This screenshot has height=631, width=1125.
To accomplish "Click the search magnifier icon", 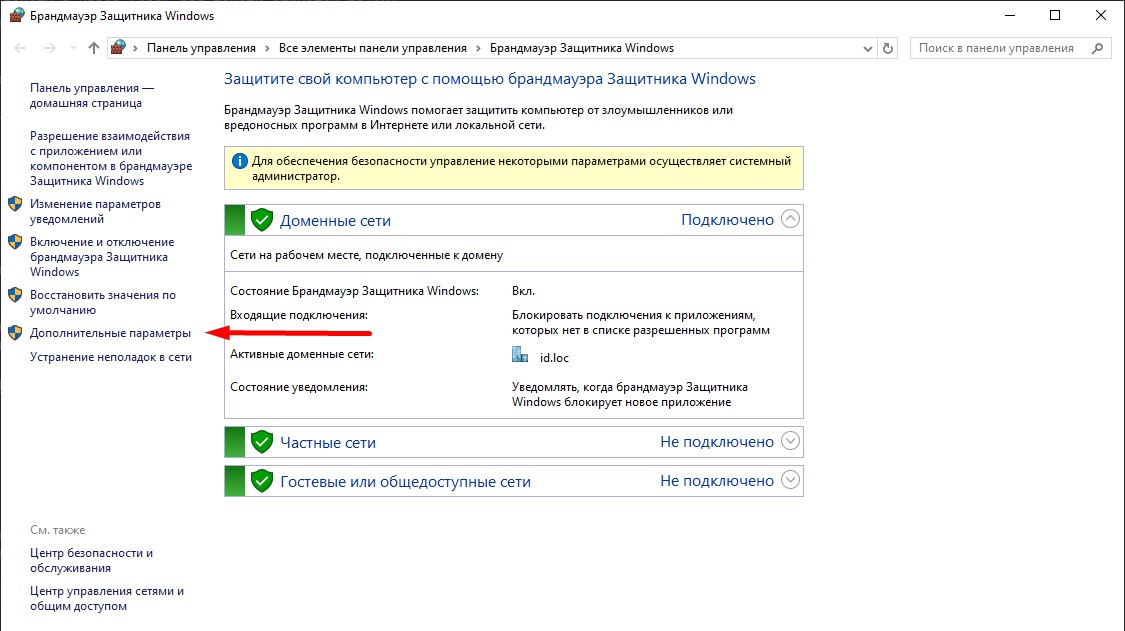I will [1098, 48].
